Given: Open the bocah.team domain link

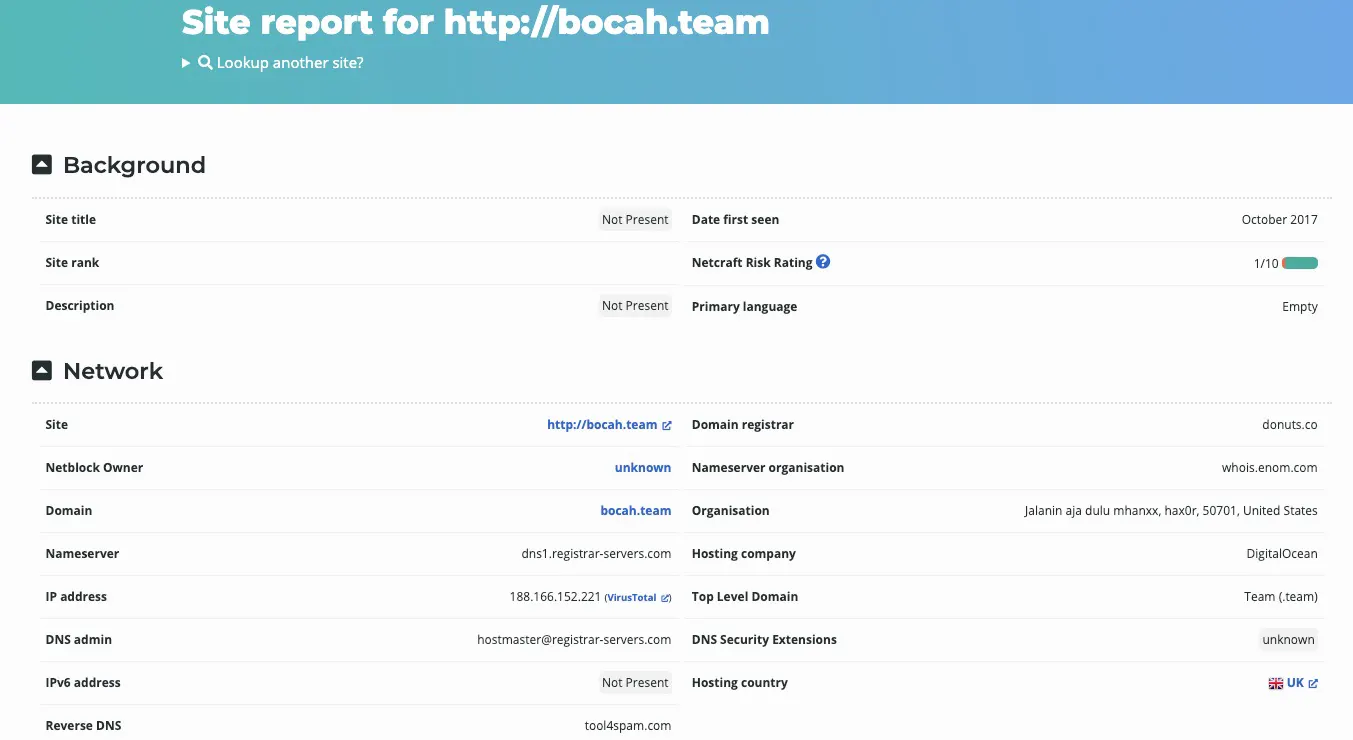Looking at the screenshot, I should click(x=635, y=510).
